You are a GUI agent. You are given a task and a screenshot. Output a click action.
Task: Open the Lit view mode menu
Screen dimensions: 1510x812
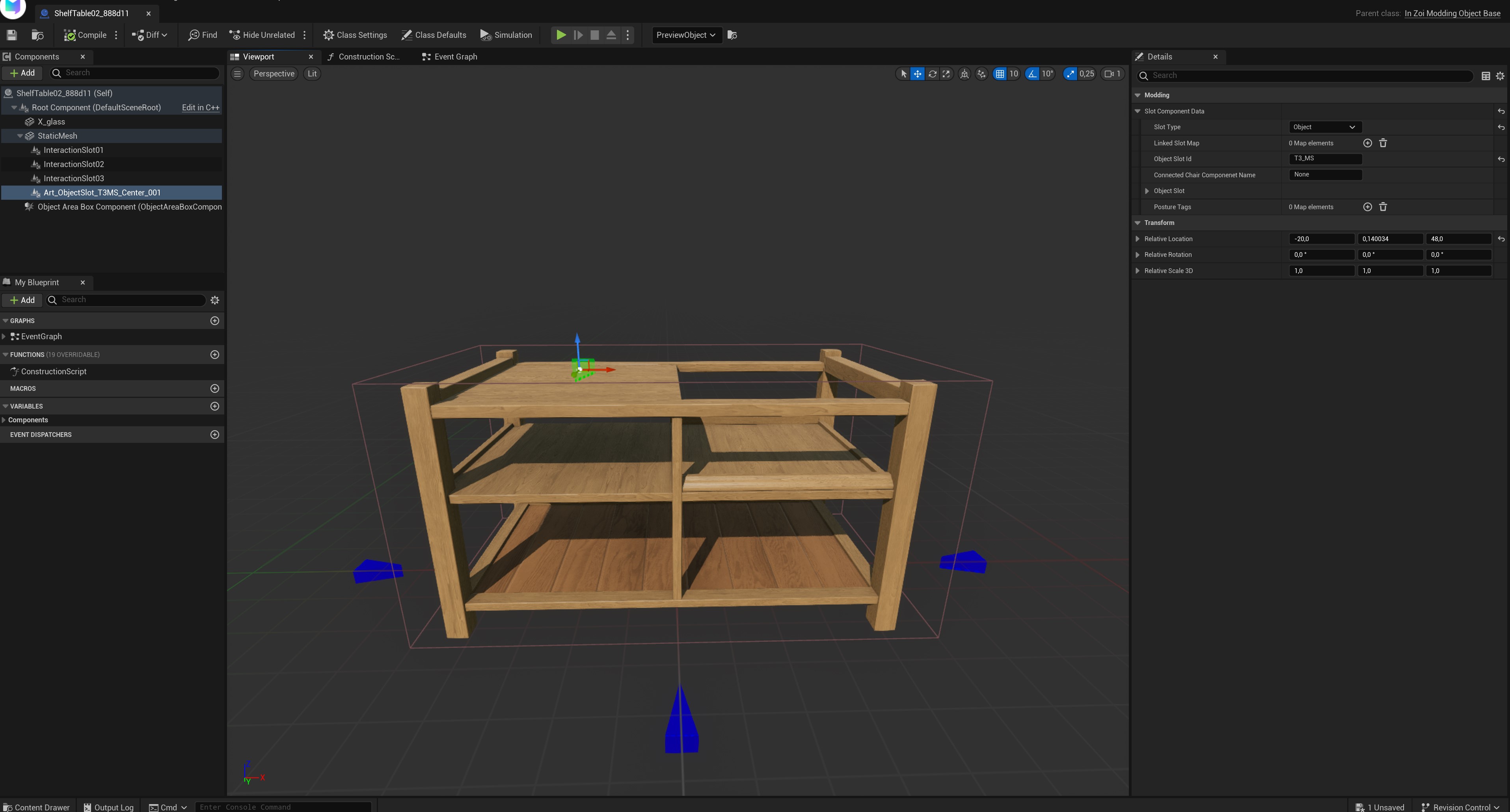click(x=312, y=74)
